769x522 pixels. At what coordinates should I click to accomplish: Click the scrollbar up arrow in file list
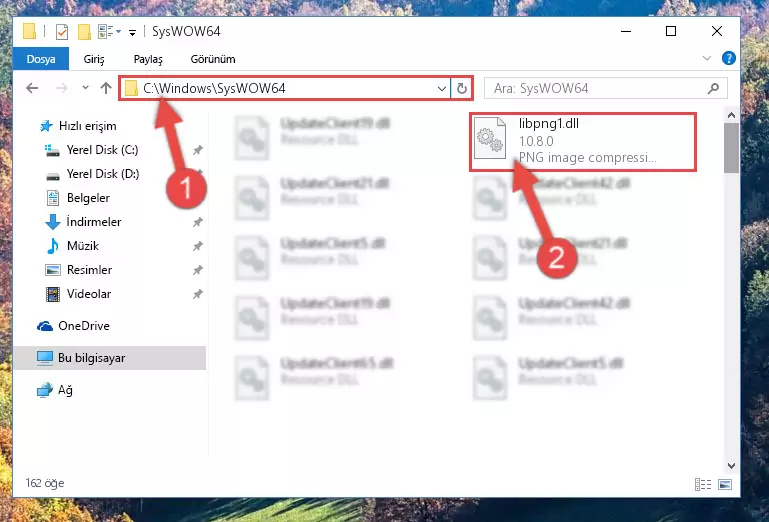(x=731, y=116)
